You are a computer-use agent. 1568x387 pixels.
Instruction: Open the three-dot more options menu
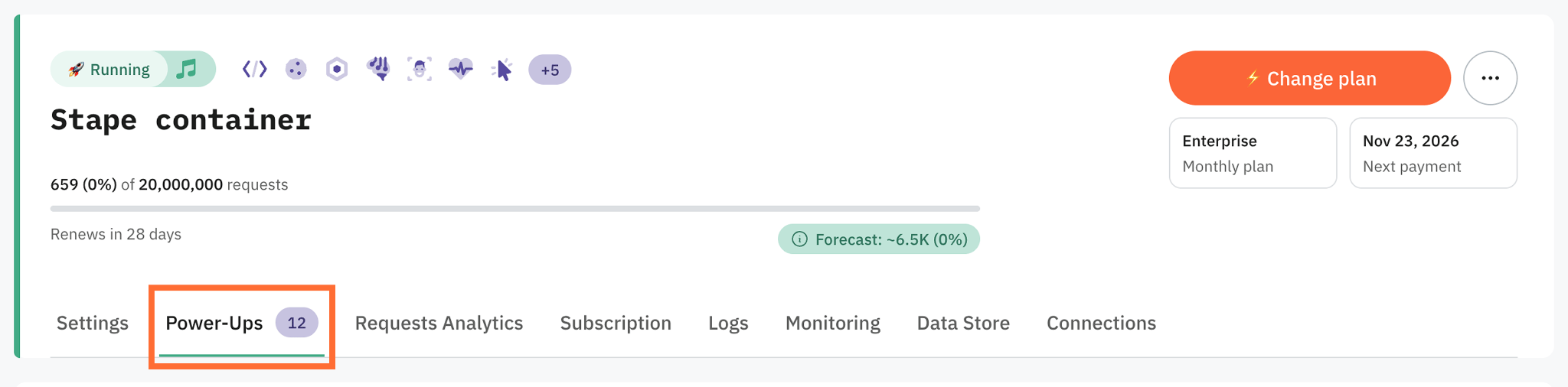click(x=1490, y=78)
